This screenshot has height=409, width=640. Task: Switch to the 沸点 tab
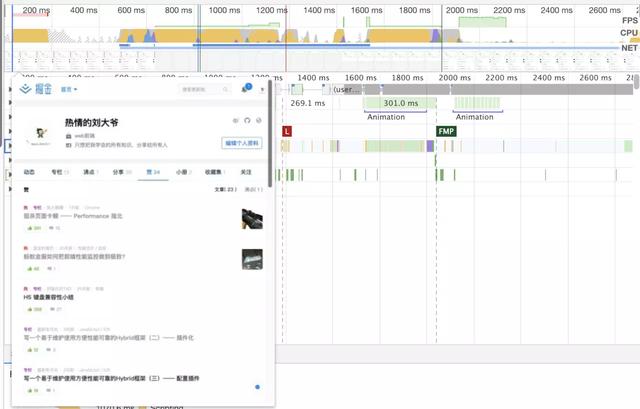pos(91,172)
